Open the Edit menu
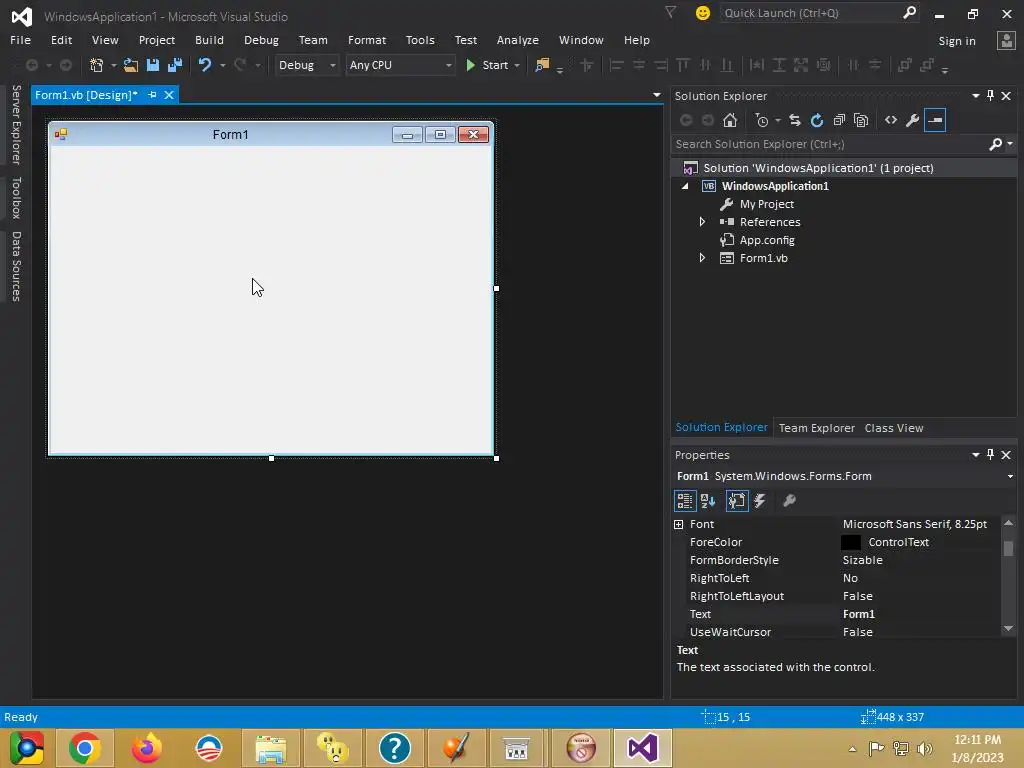1024x768 pixels. tap(61, 40)
